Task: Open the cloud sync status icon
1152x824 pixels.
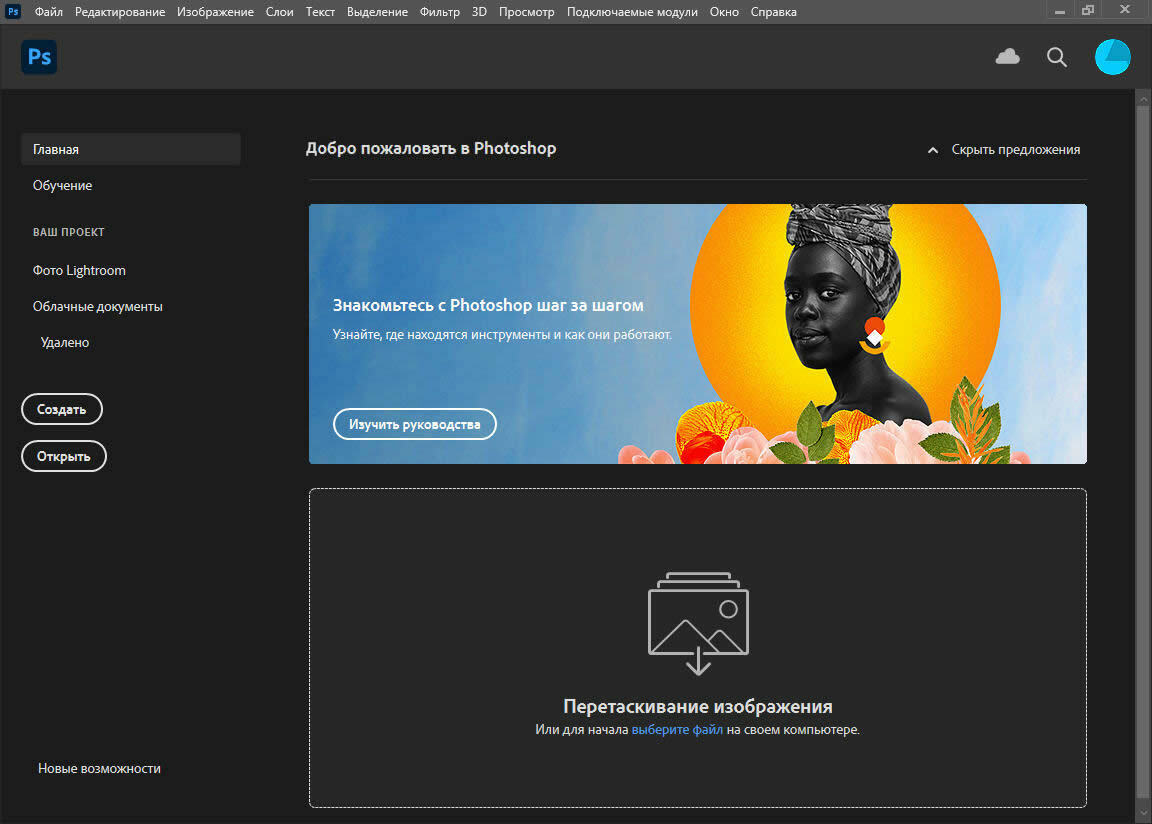Action: point(1007,57)
